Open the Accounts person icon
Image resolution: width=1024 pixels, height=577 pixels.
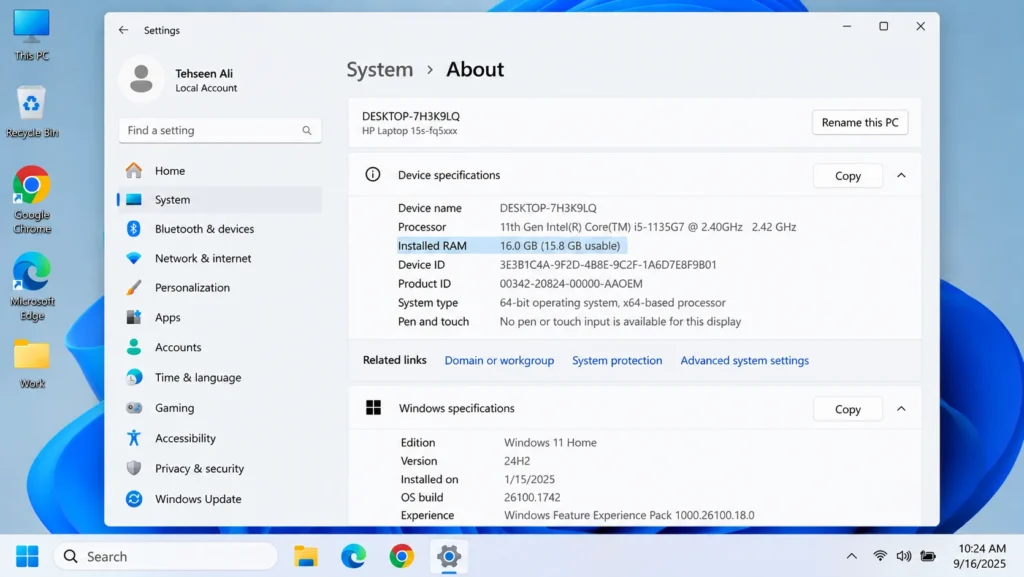(134, 347)
